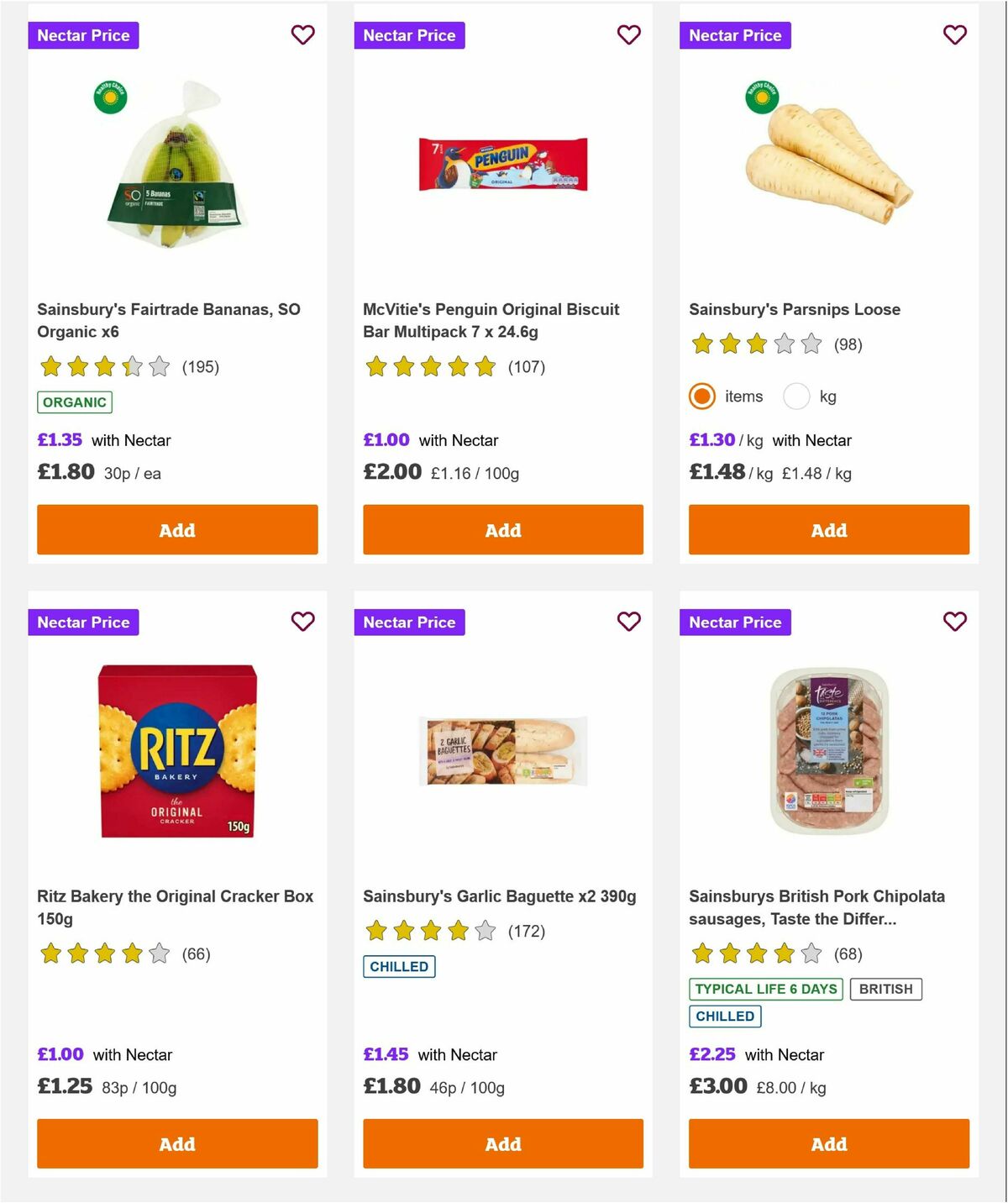Click the star rating on Penguin biscuits
The image size is (1008, 1203).
pos(432,367)
